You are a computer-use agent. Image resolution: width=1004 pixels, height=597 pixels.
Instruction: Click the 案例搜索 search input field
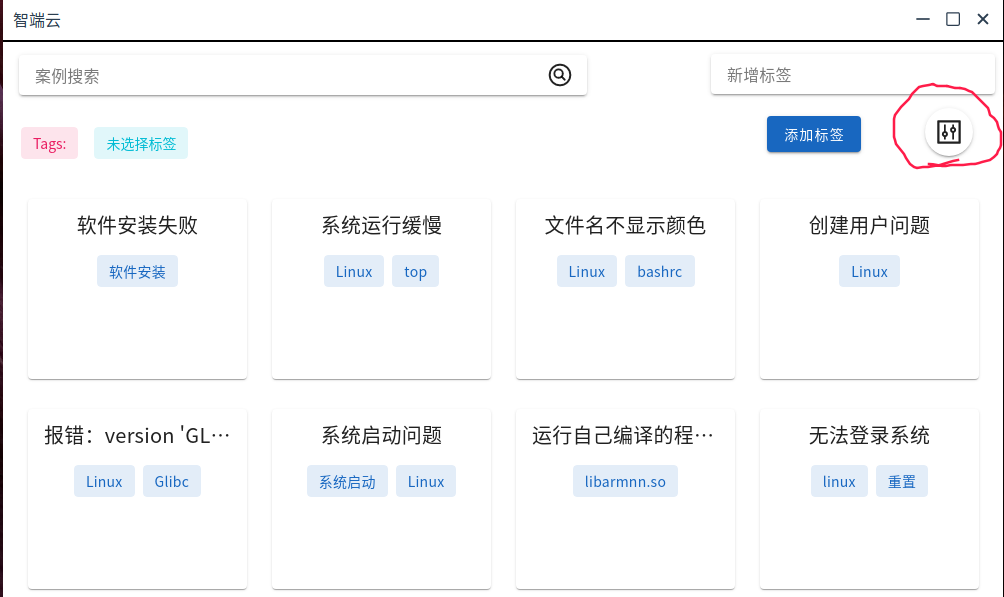point(285,76)
